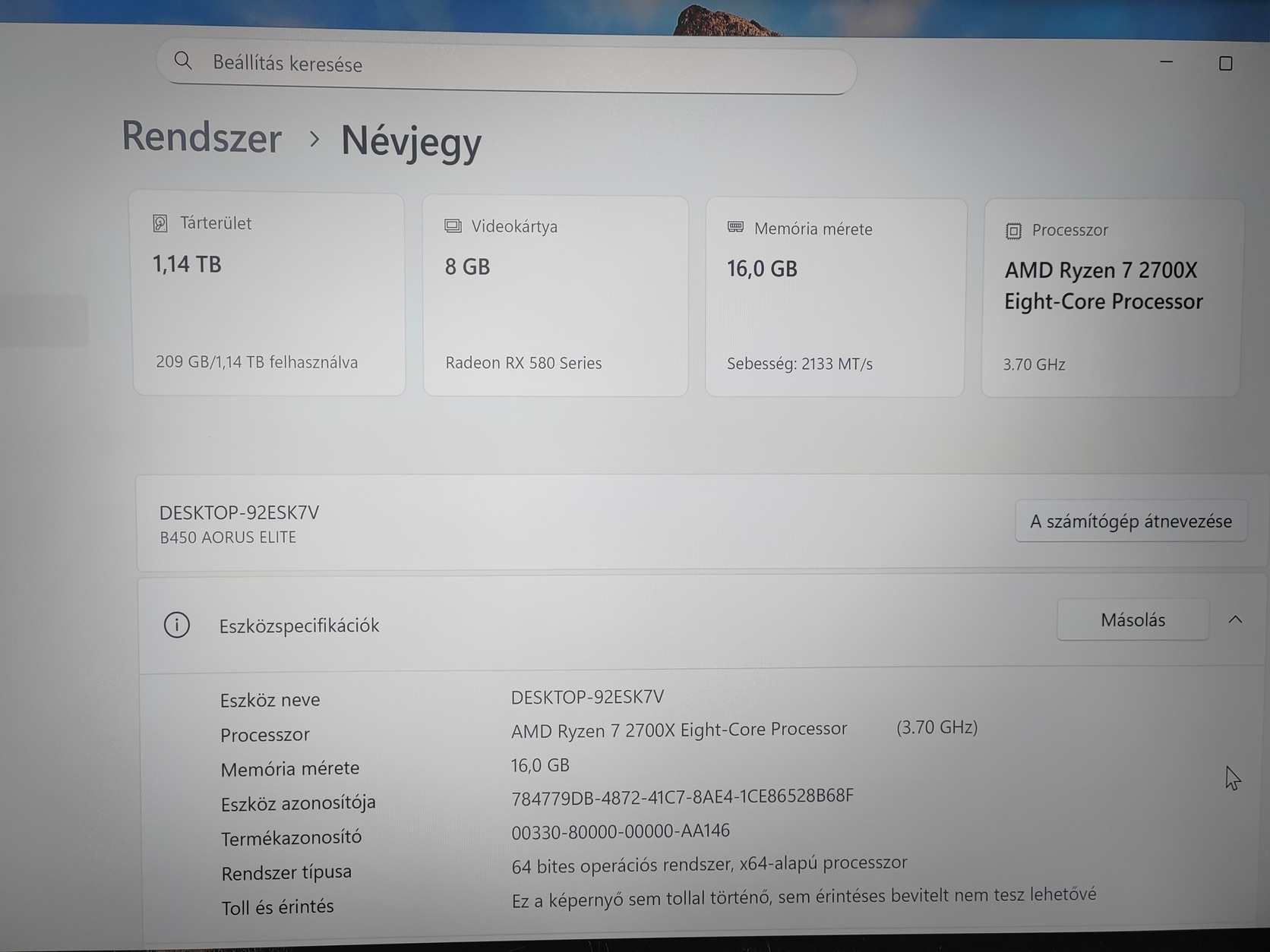1270x952 pixels.
Task: Click the Eszközspecifikációk section title
Action: point(299,626)
